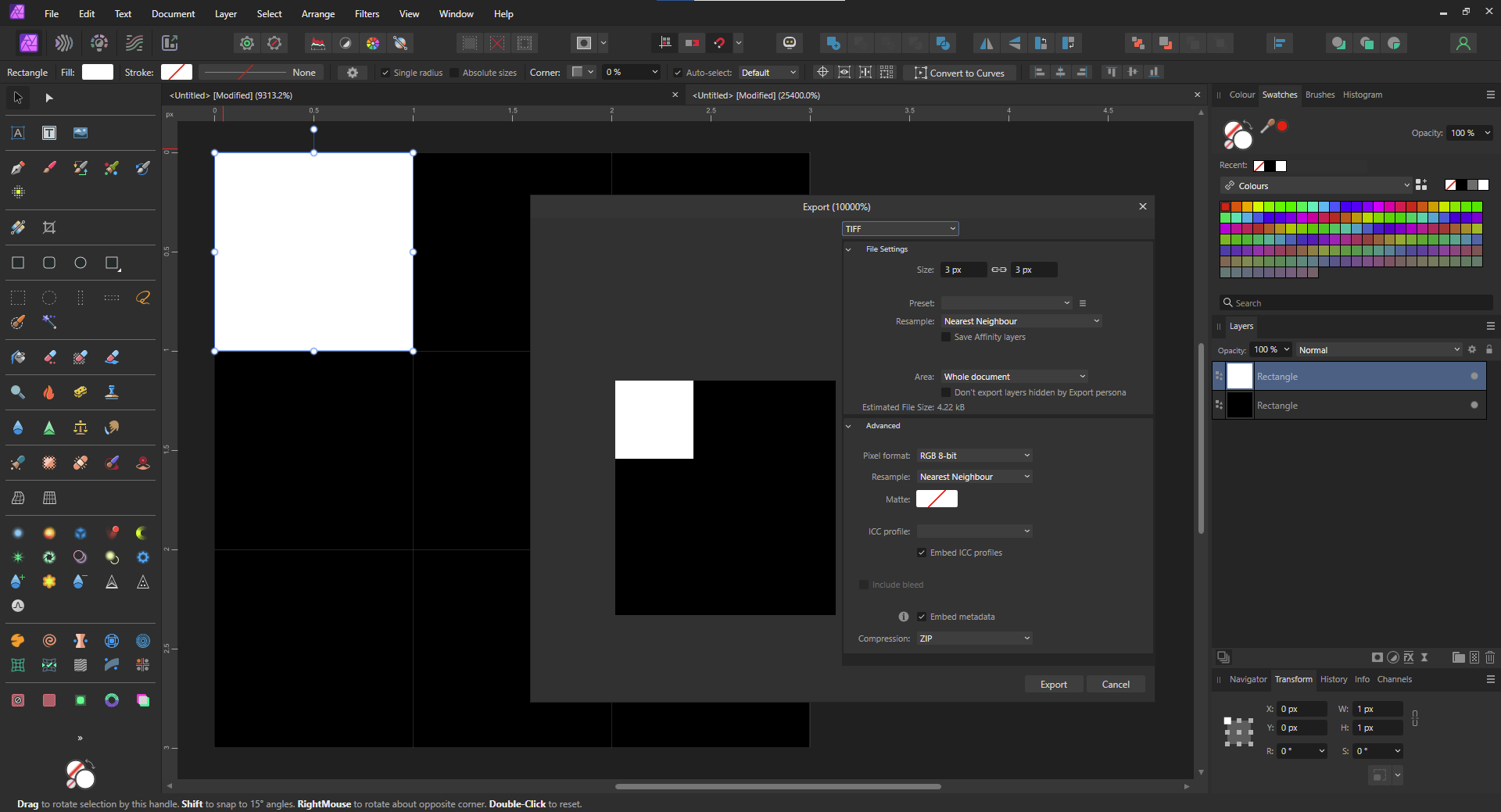Open the Compression dropdown
The width and height of the screenshot is (1501, 812).
point(973,639)
